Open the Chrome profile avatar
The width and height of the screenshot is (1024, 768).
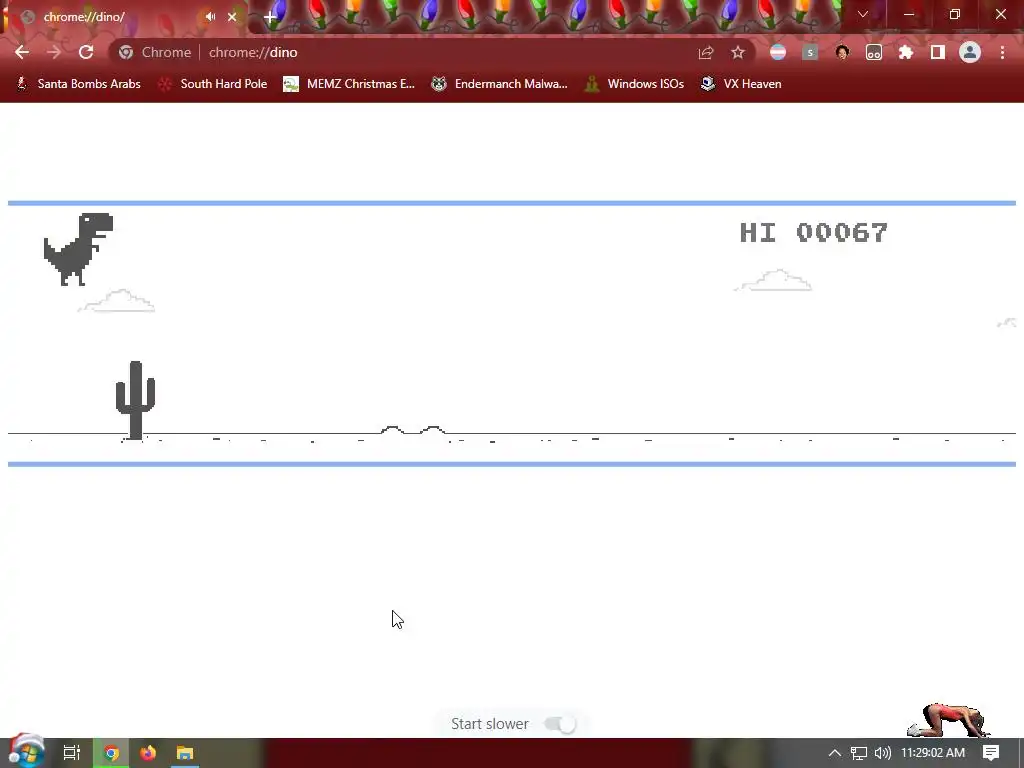(970, 52)
